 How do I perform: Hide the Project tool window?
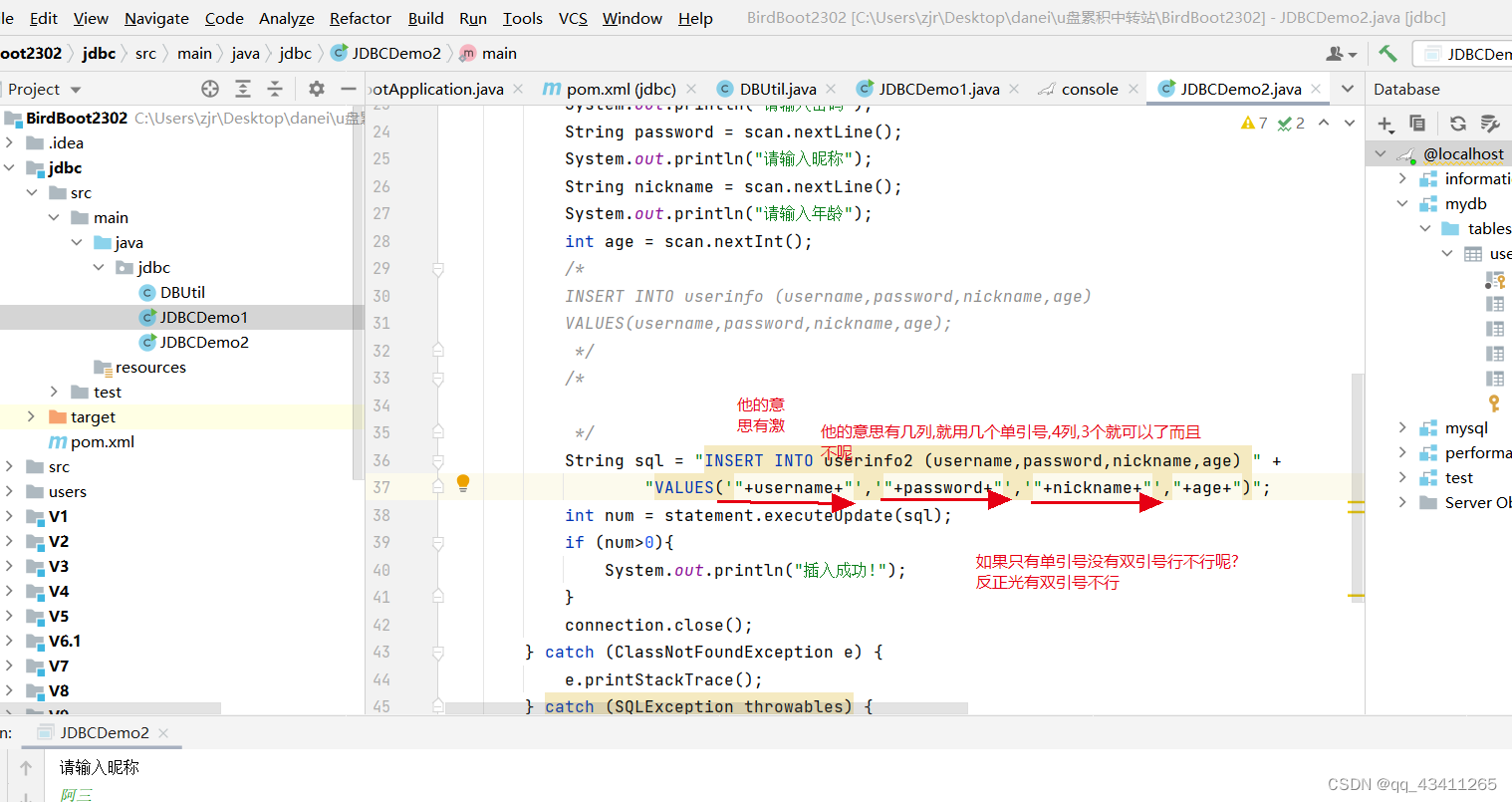(349, 89)
